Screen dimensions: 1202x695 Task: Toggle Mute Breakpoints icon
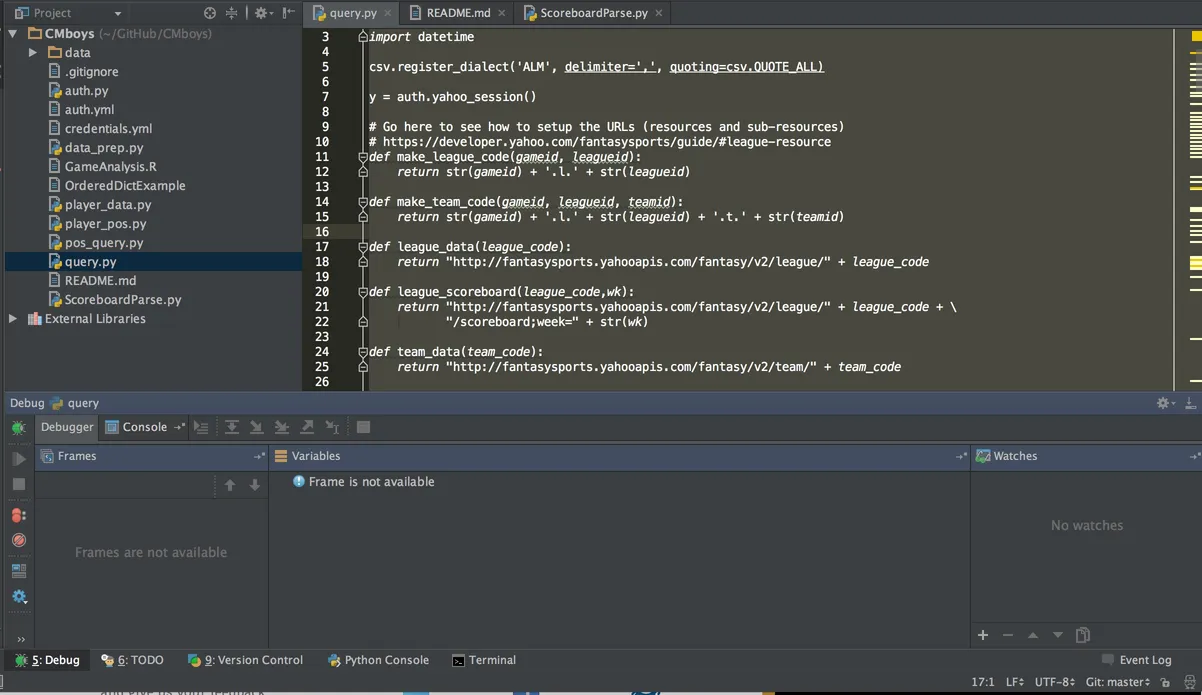click(x=18, y=540)
